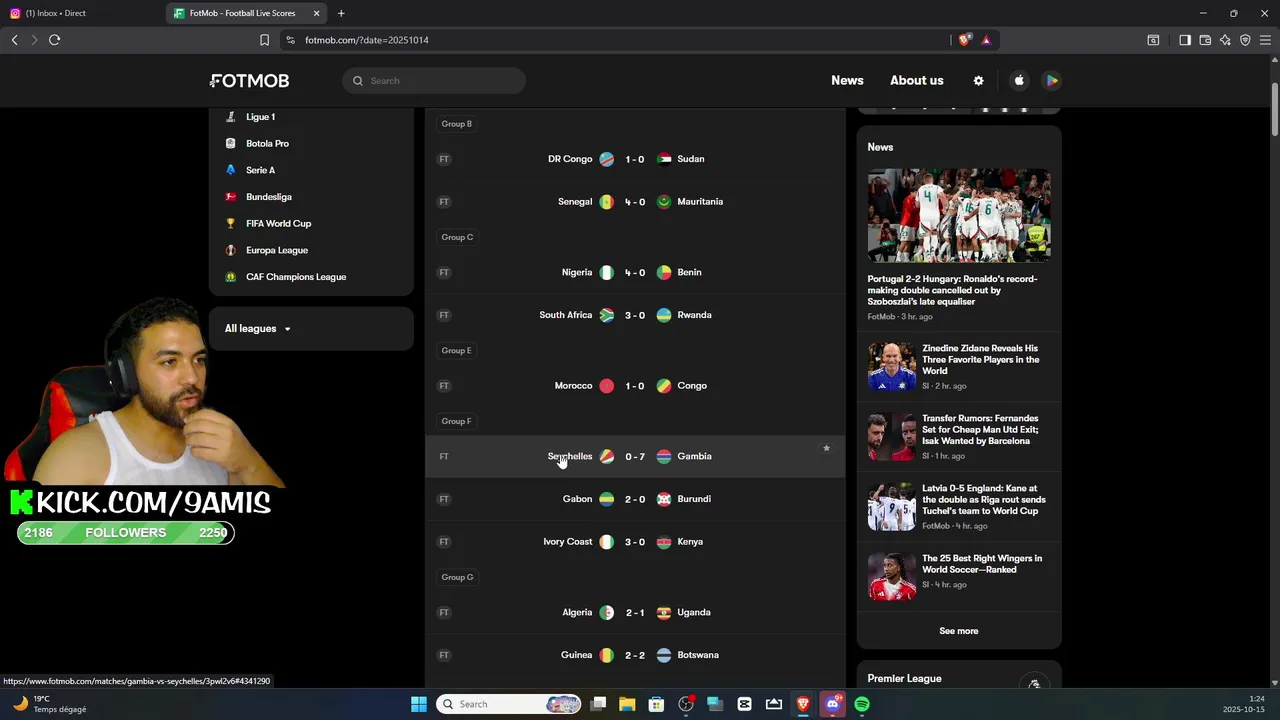Favorite the Seychelles vs Gambia match star
This screenshot has width=1280, height=720.
click(x=826, y=448)
